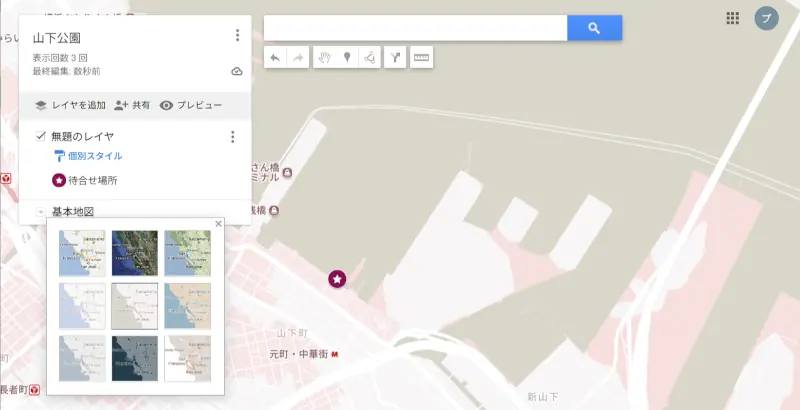Click the 山下町 map label

coord(292,333)
